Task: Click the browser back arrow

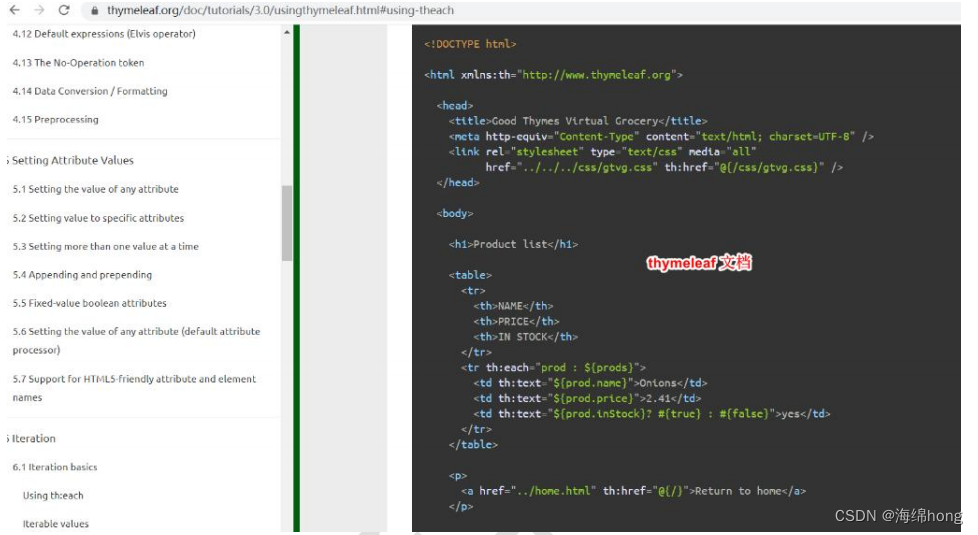Action: click(x=14, y=10)
